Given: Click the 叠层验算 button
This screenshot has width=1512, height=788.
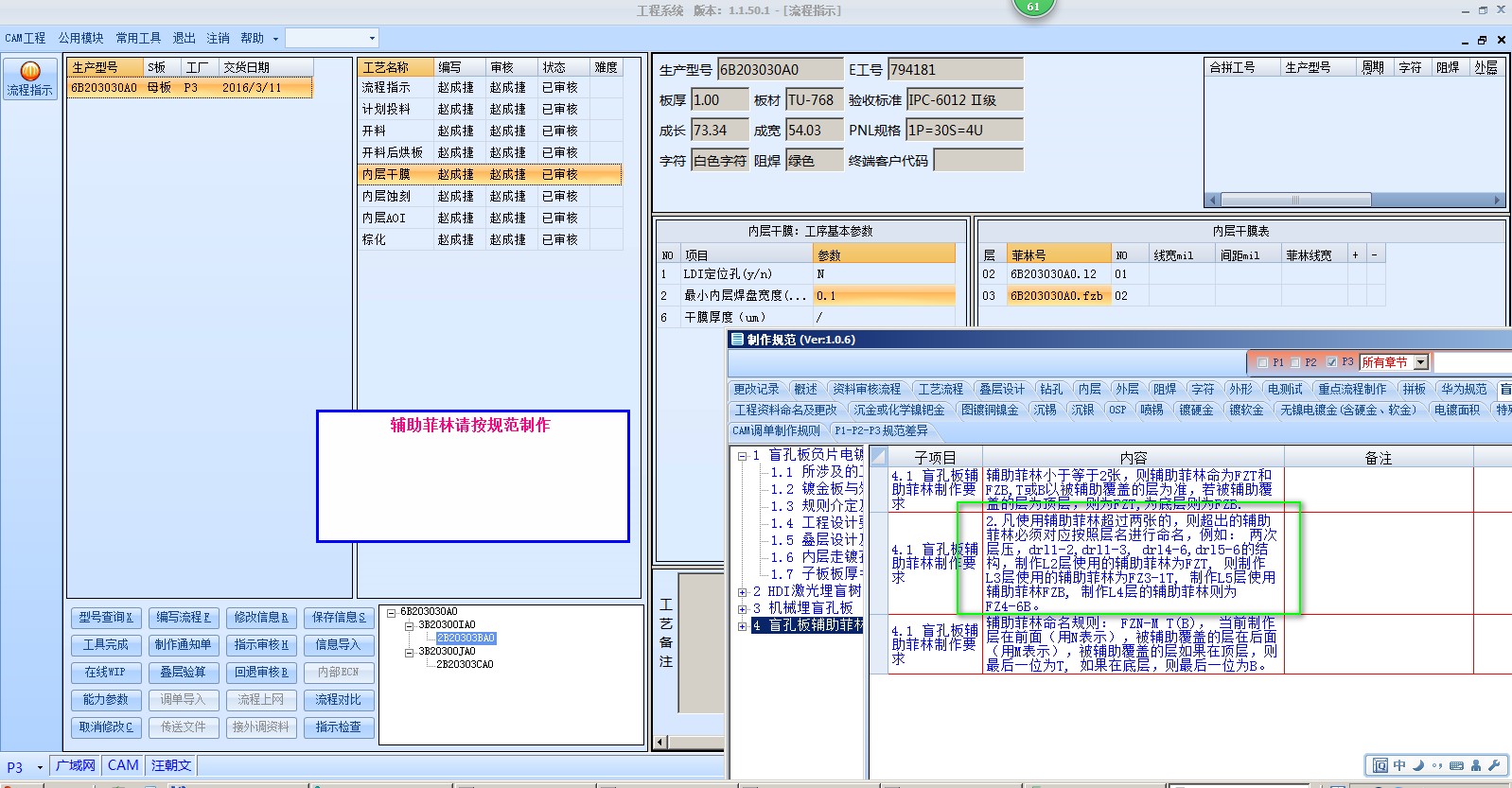Looking at the screenshot, I should (x=183, y=673).
